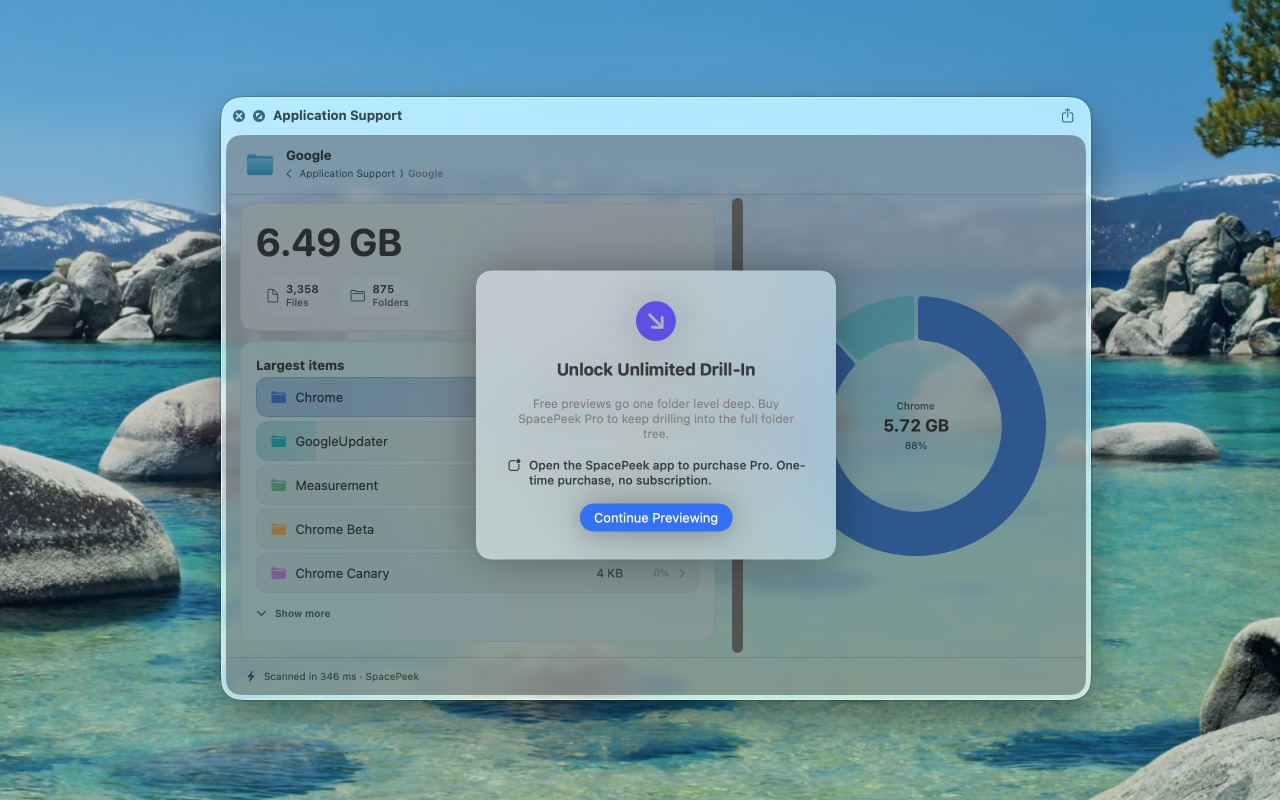
Task: Click the Chrome Beta orange folder icon
Action: 278,529
